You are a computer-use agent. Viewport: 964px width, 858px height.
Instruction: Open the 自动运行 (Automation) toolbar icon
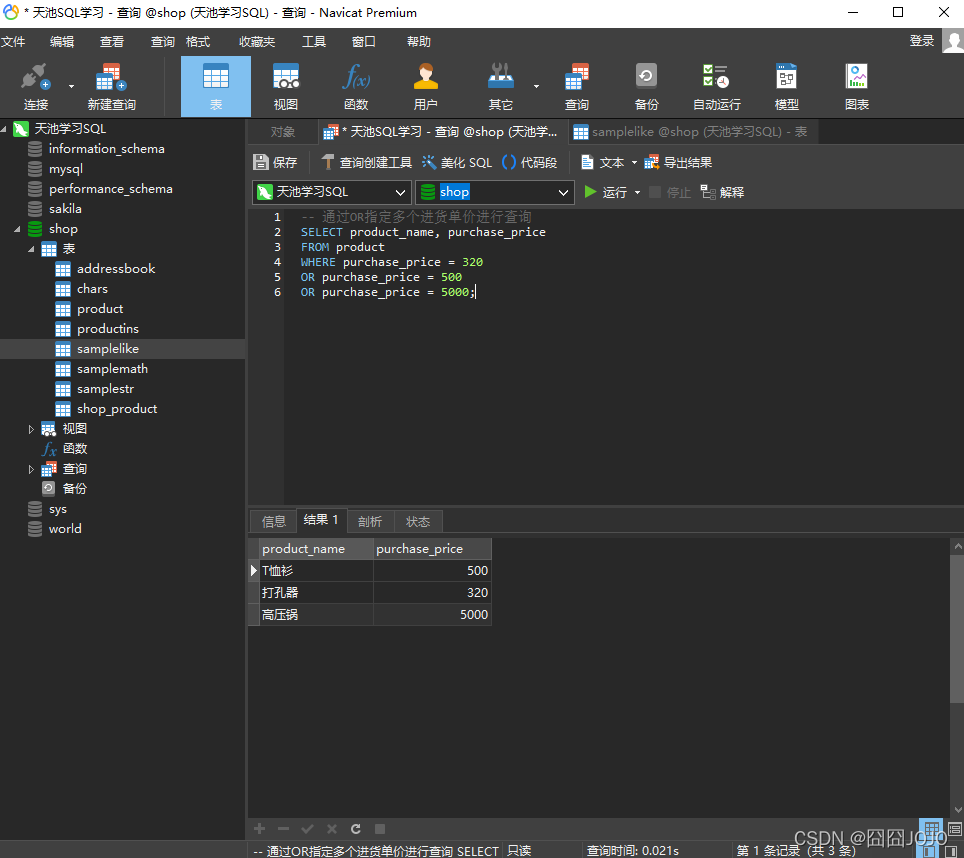716,87
